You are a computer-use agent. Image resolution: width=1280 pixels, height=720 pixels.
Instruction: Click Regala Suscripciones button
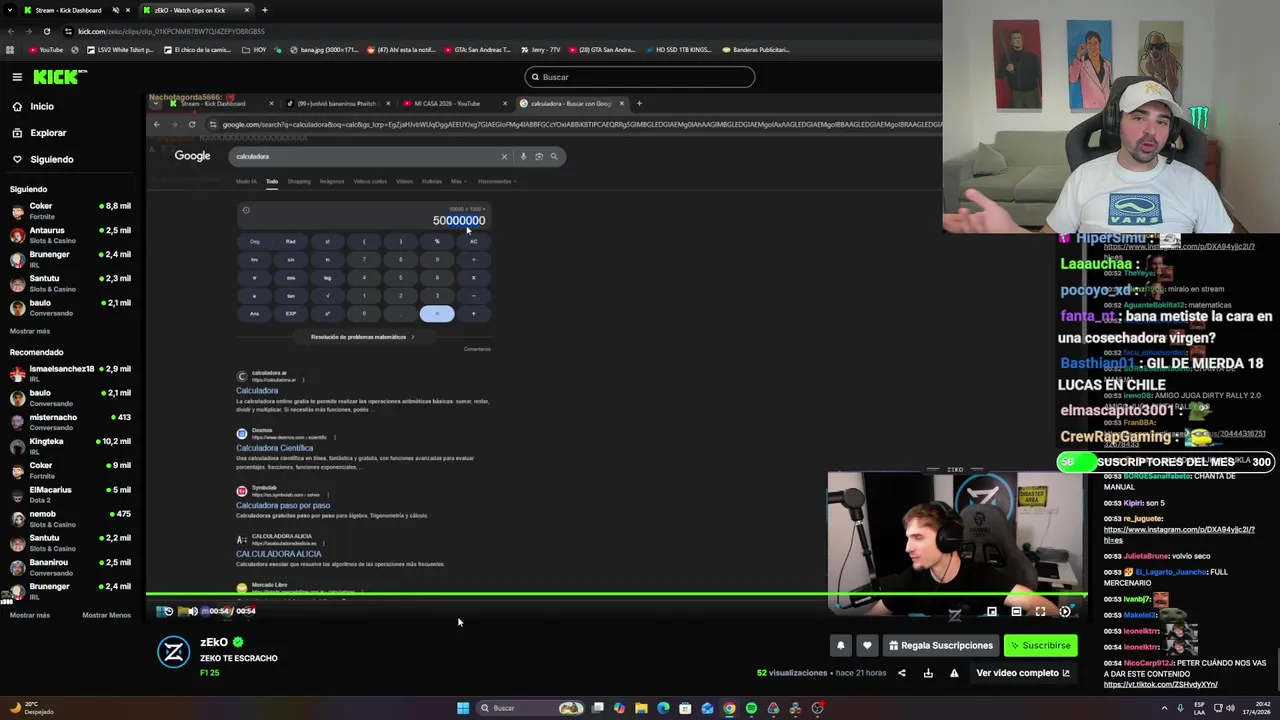(941, 646)
